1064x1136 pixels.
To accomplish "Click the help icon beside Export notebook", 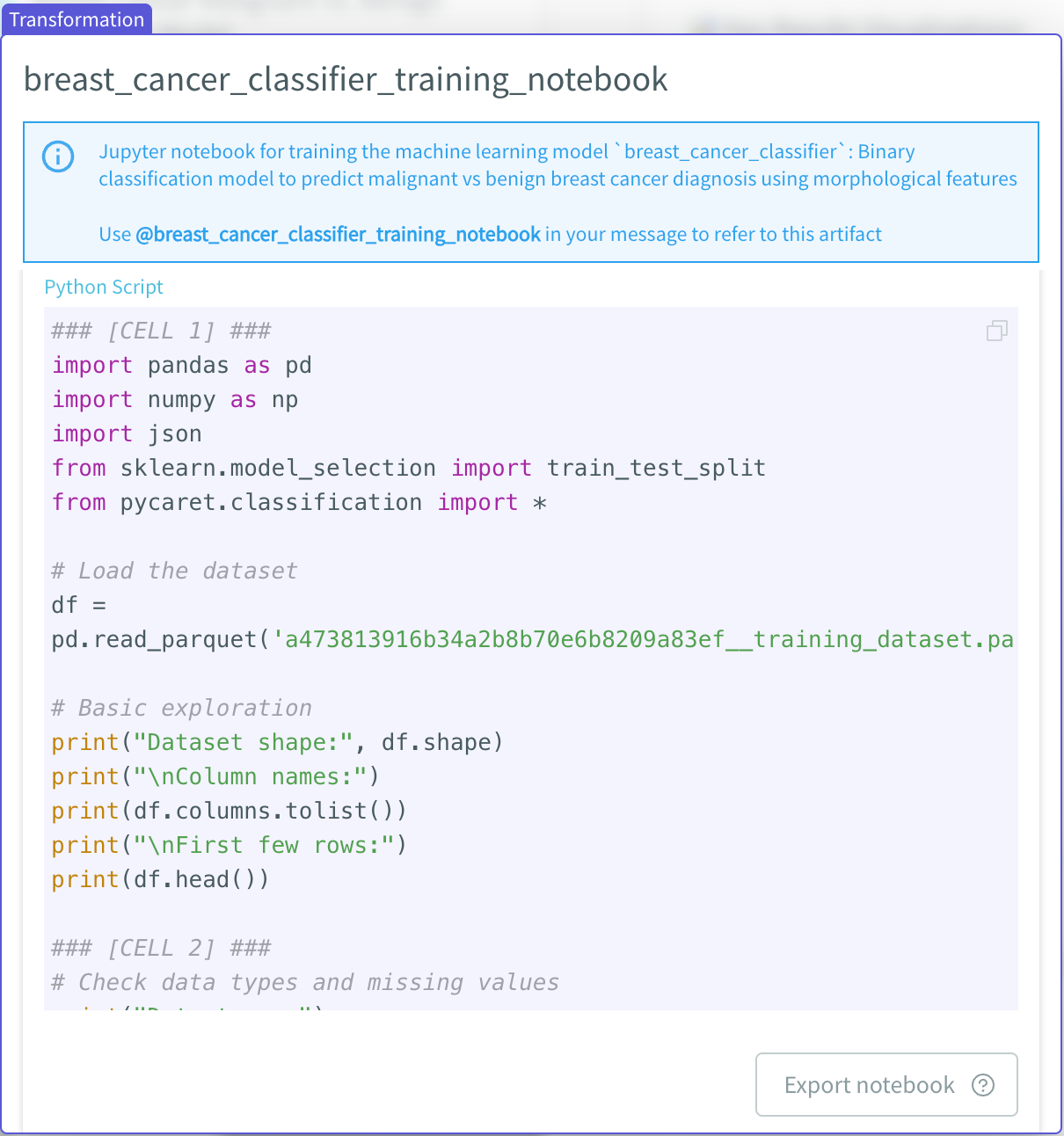I will [x=983, y=1085].
